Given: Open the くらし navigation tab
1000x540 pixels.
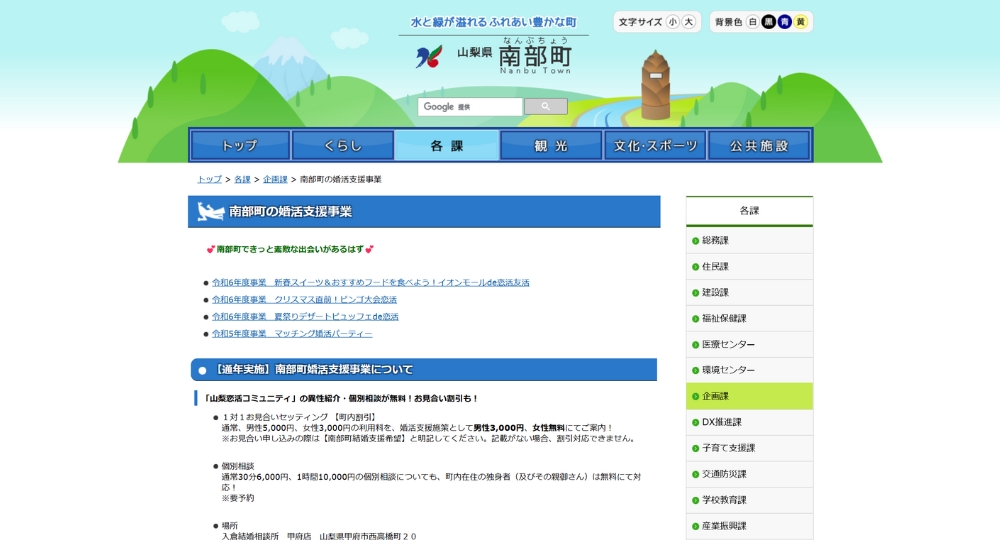Looking at the screenshot, I should pyautogui.click(x=343, y=146).
